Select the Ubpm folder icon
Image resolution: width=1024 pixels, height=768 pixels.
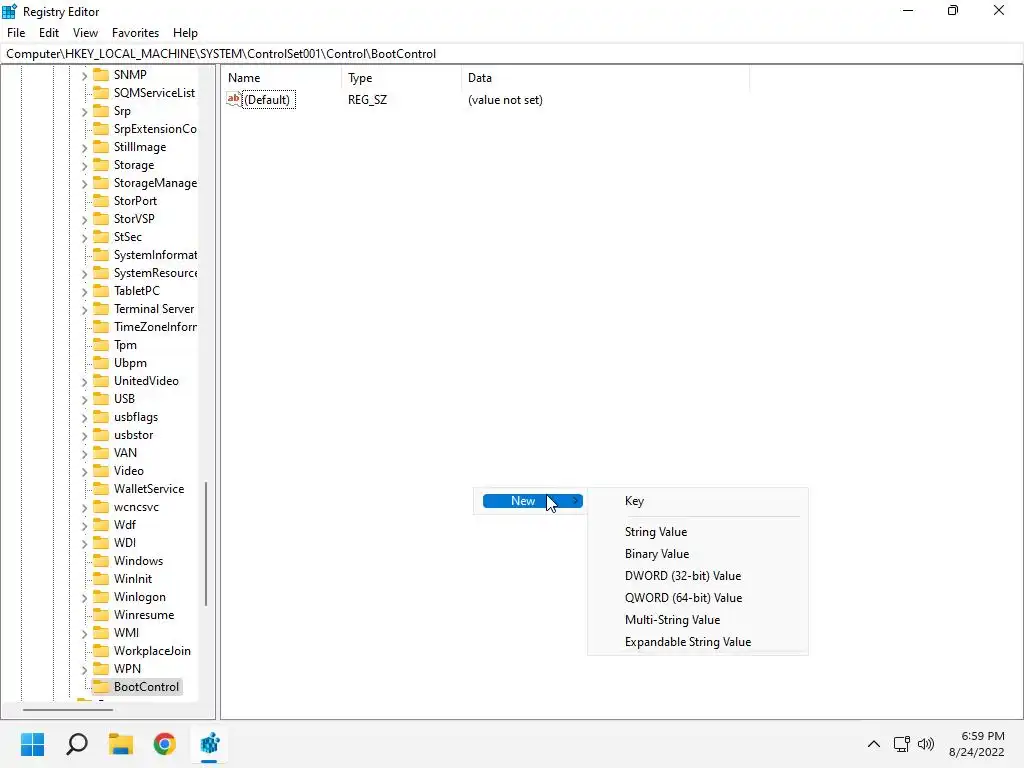coord(101,363)
